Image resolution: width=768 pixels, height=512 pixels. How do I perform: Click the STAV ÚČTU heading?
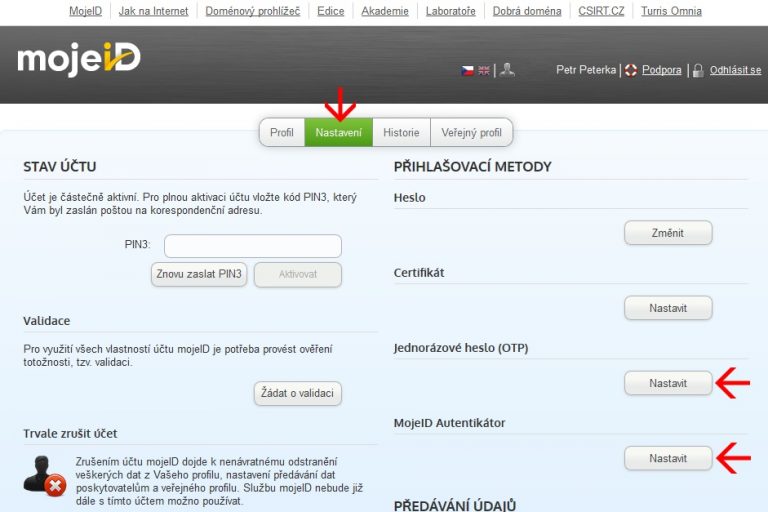click(x=60, y=167)
